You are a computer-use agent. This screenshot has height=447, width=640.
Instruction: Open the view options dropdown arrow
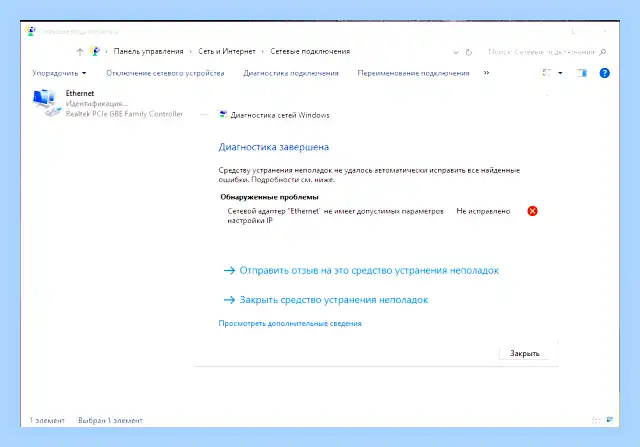(x=560, y=73)
